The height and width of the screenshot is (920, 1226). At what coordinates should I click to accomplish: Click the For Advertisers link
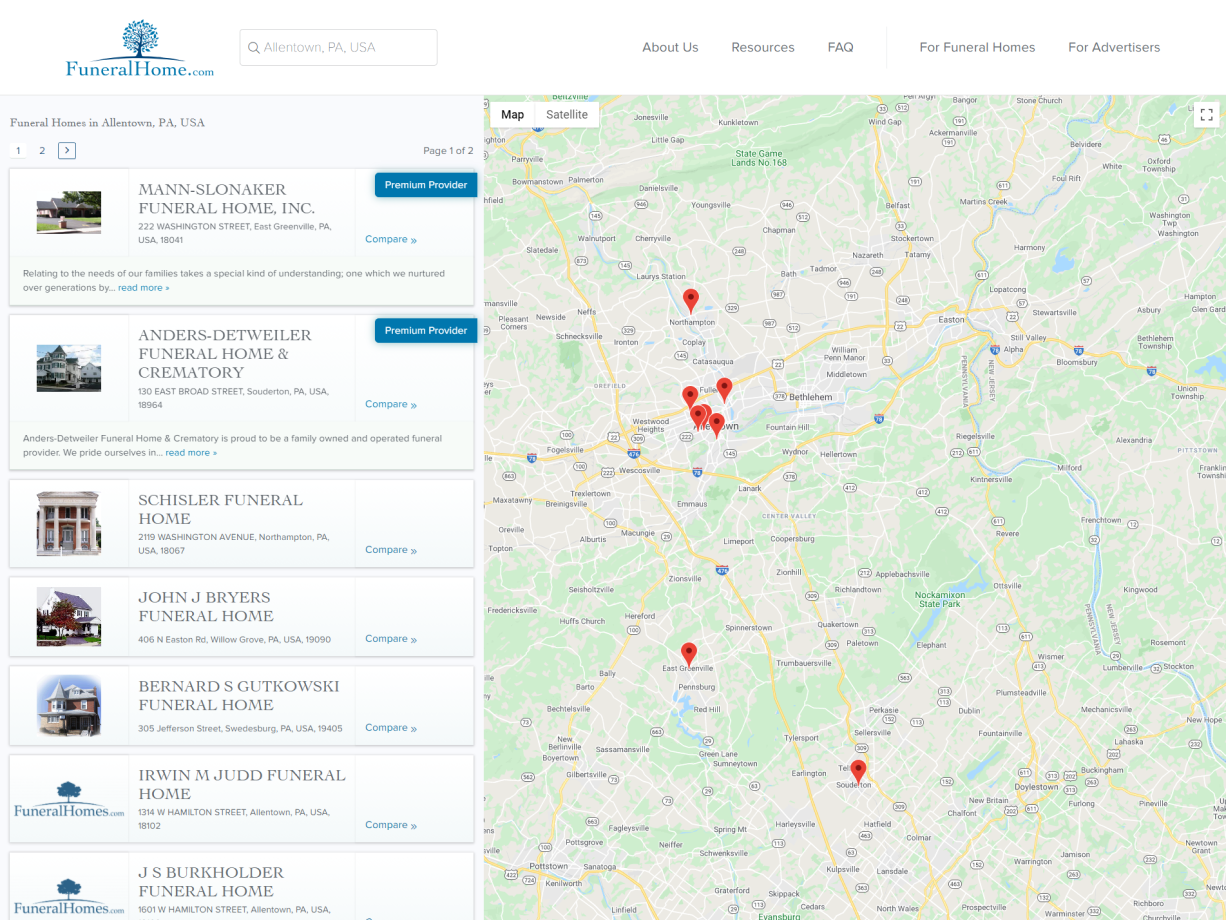tap(1114, 47)
